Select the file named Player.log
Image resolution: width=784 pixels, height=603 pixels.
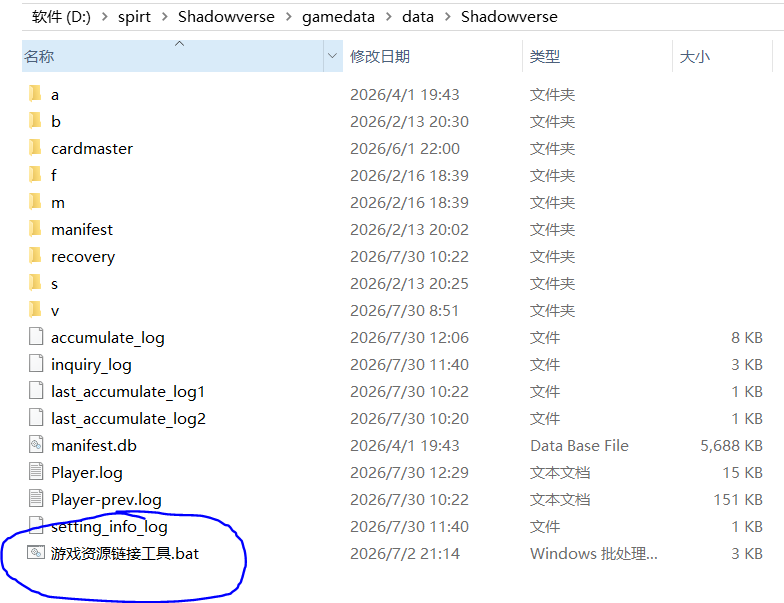pyautogui.click(x=86, y=472)
